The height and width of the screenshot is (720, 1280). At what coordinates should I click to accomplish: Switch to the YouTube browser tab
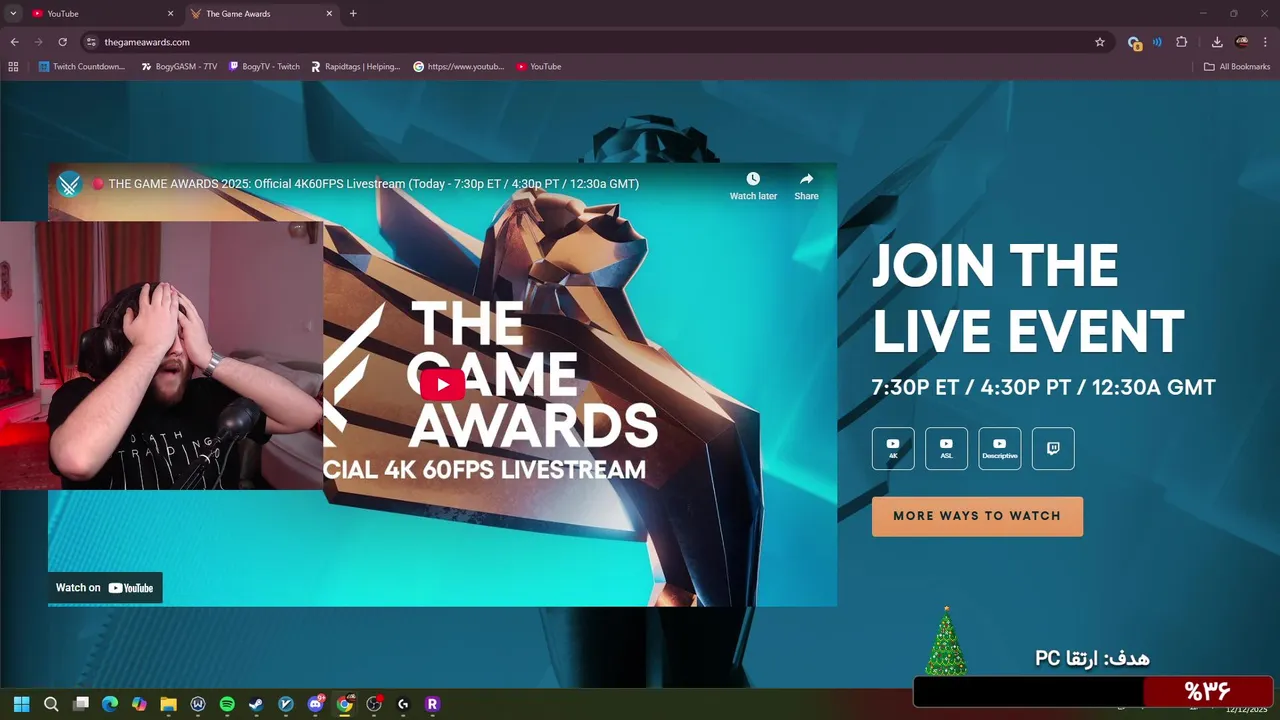point(100,14)
